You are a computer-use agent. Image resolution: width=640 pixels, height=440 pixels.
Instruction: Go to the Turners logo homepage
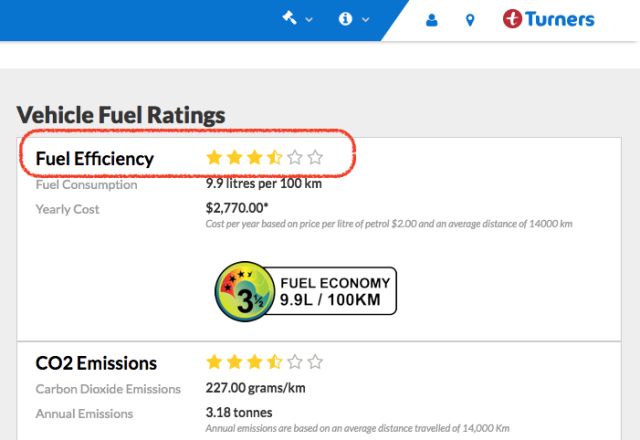click(548, 19)
